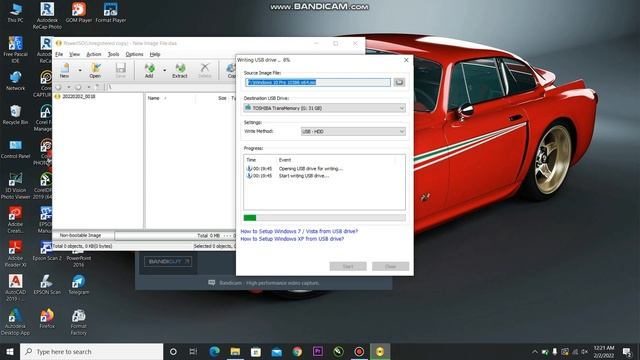Open the New button's dropdown arrow
Image resolution: width=640 pixels, height=360 pixels.
[80, 71]
